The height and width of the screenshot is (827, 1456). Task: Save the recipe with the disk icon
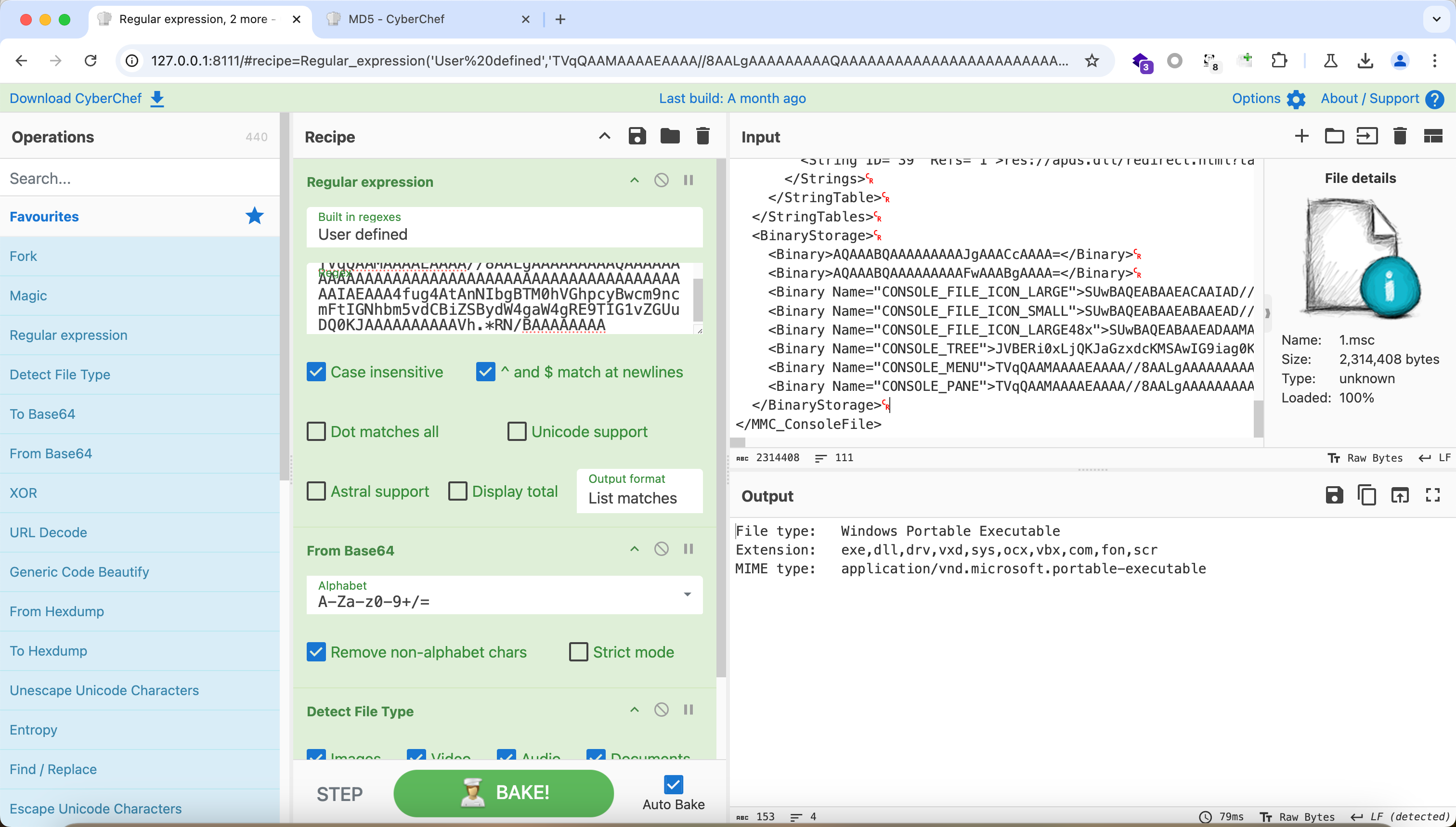click(637, 136)
